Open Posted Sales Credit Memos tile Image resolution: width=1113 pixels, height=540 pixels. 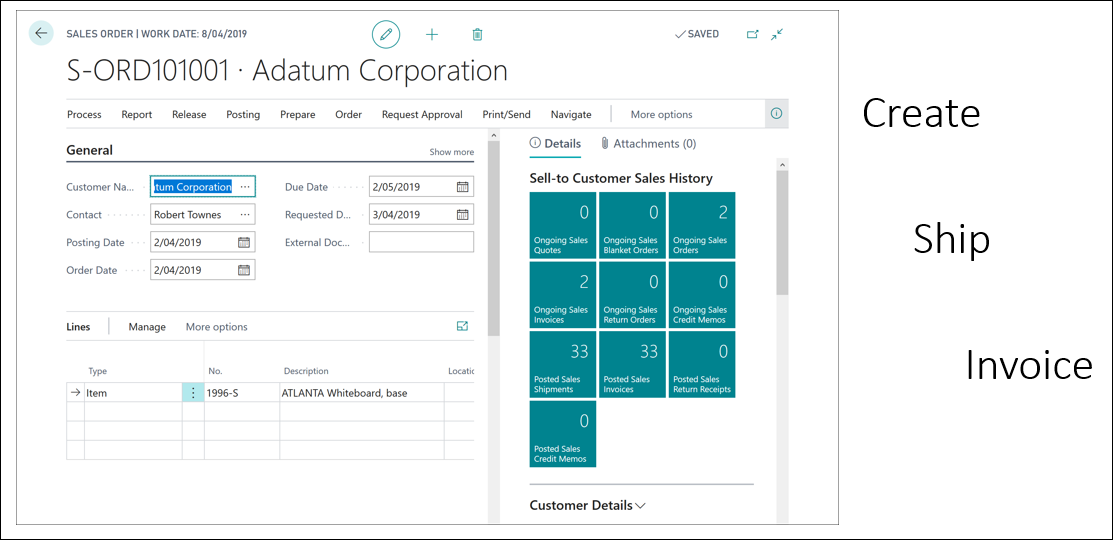coord(563,434)
